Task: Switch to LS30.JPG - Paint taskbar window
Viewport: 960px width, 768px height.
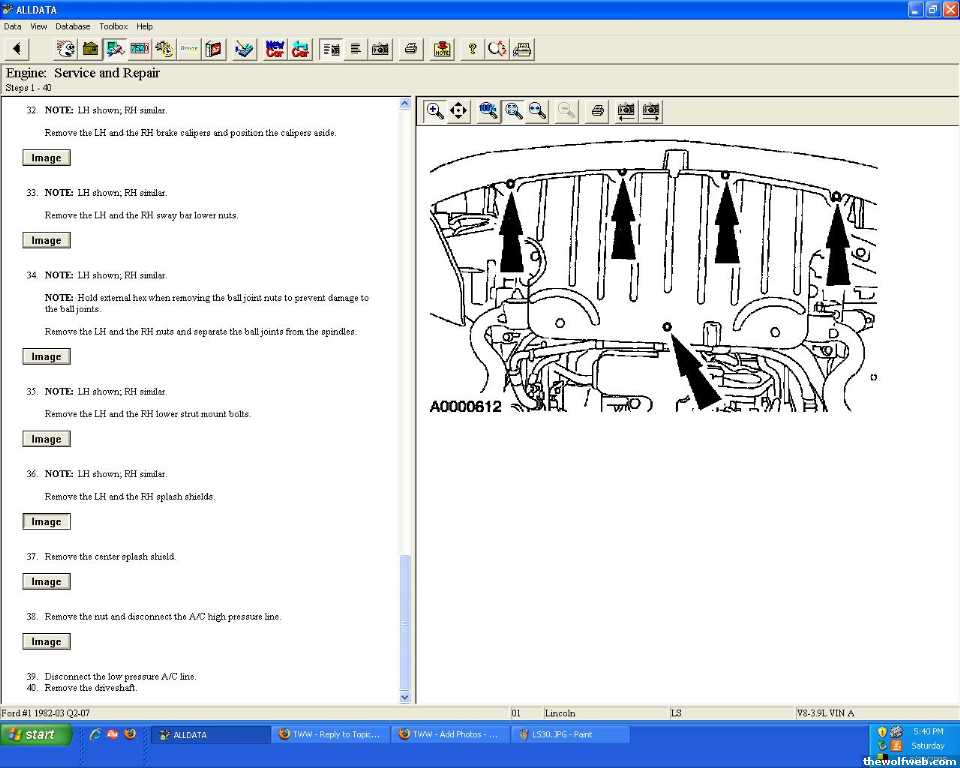Action: point(570,734)
